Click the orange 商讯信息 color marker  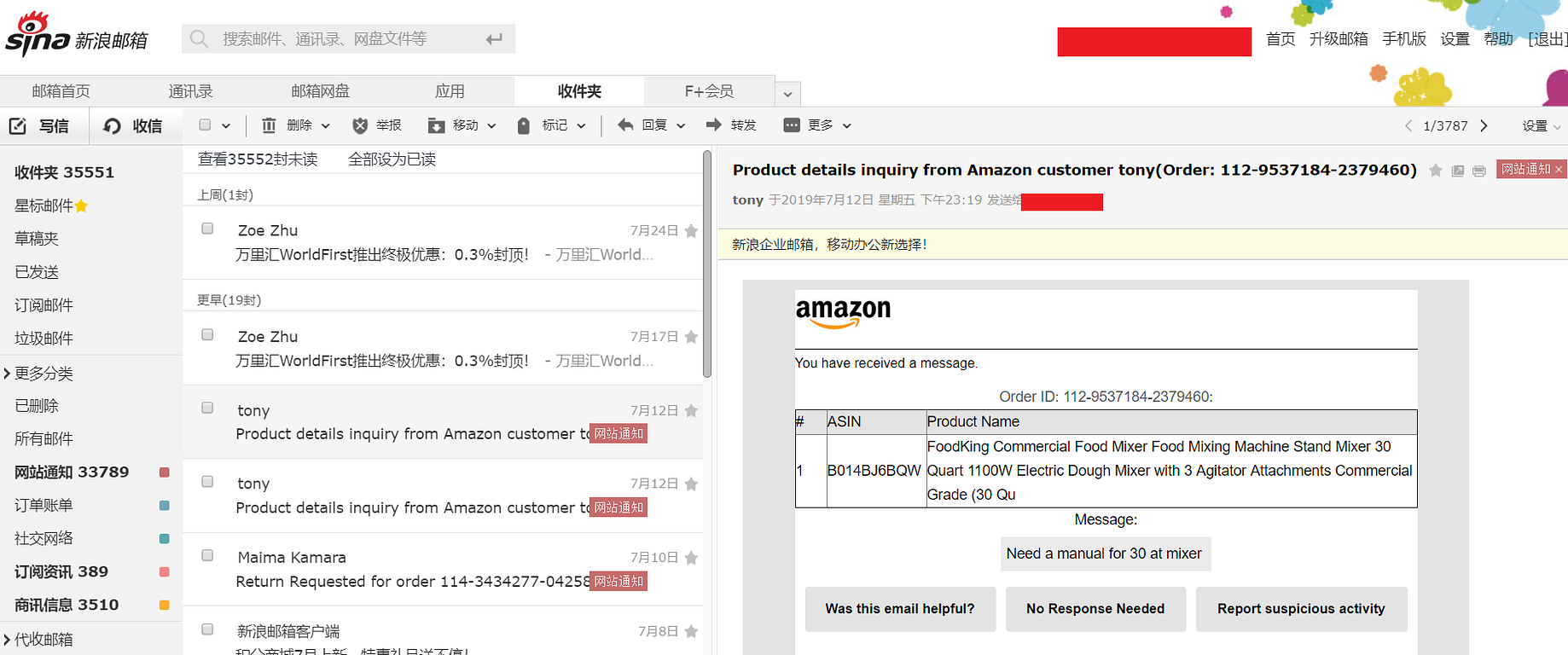[x=165, y=606]
